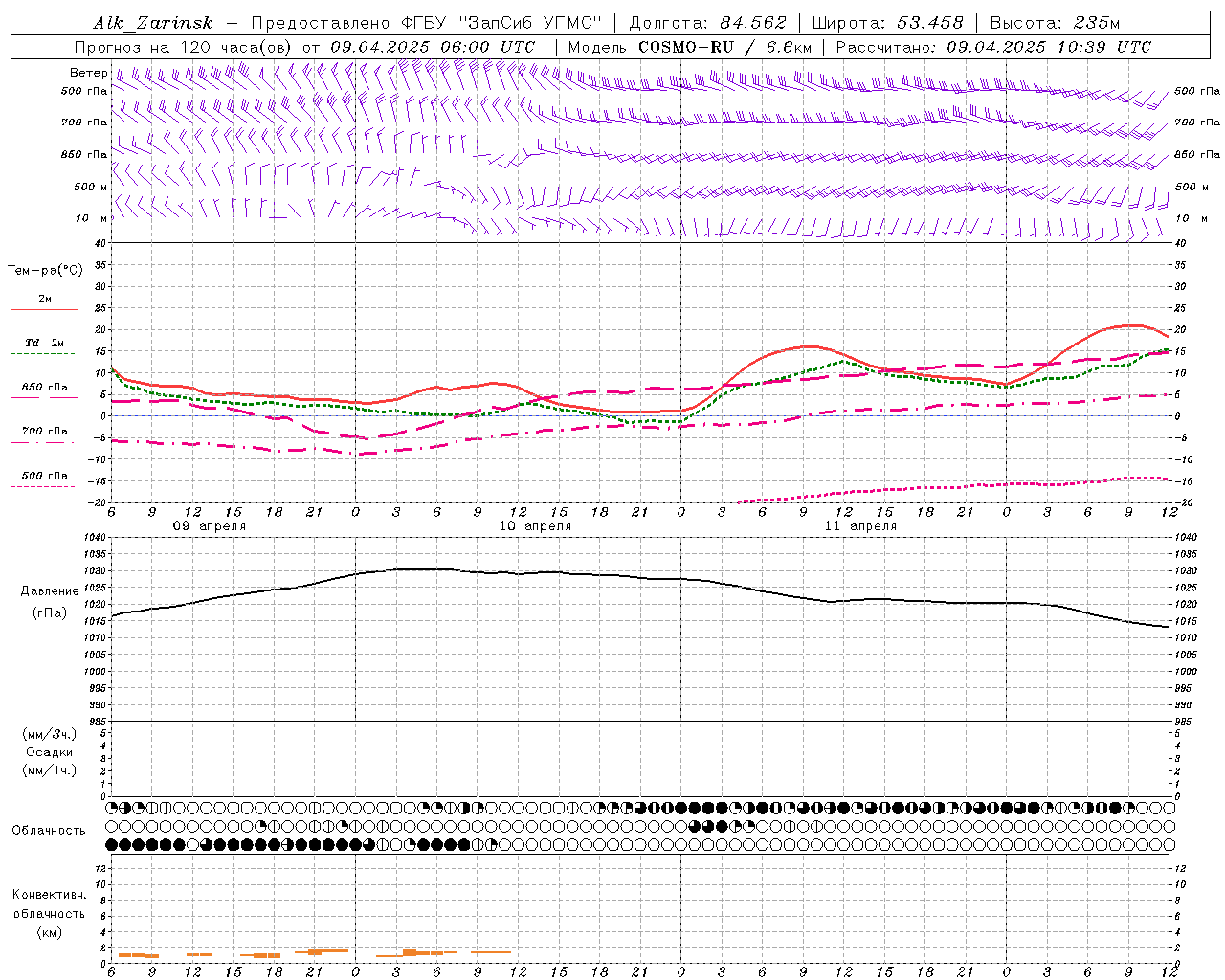
Task: Click the "09 апреля" date label
Action: (x=210, y=526)
